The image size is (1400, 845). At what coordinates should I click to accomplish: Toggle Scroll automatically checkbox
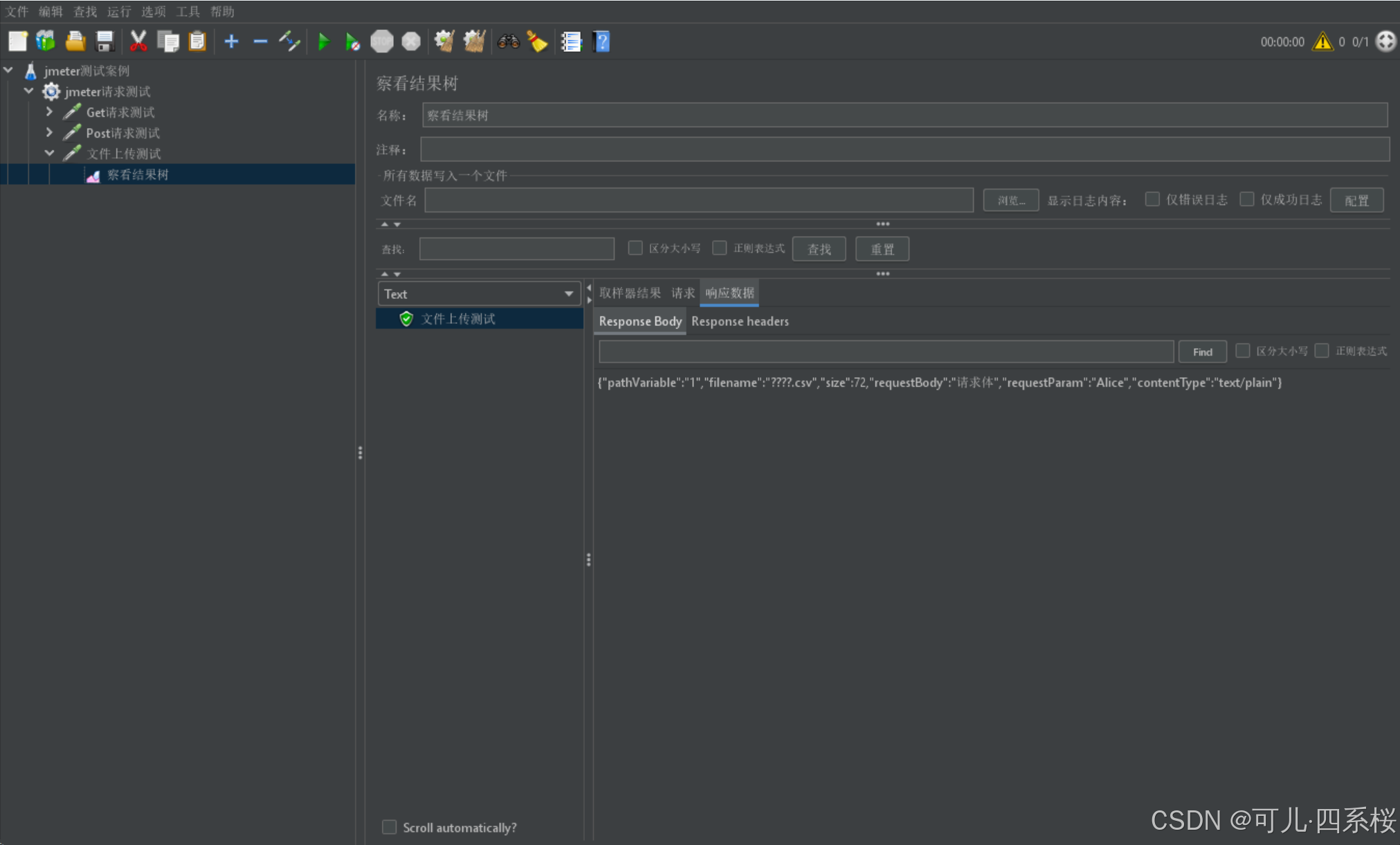pos(390,827)
